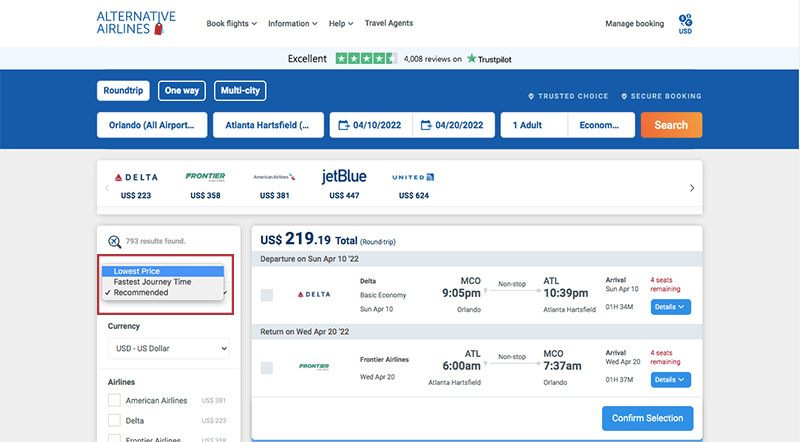
Task: Click the US$ 223 Delta price
Action: [x=136, y=195]
